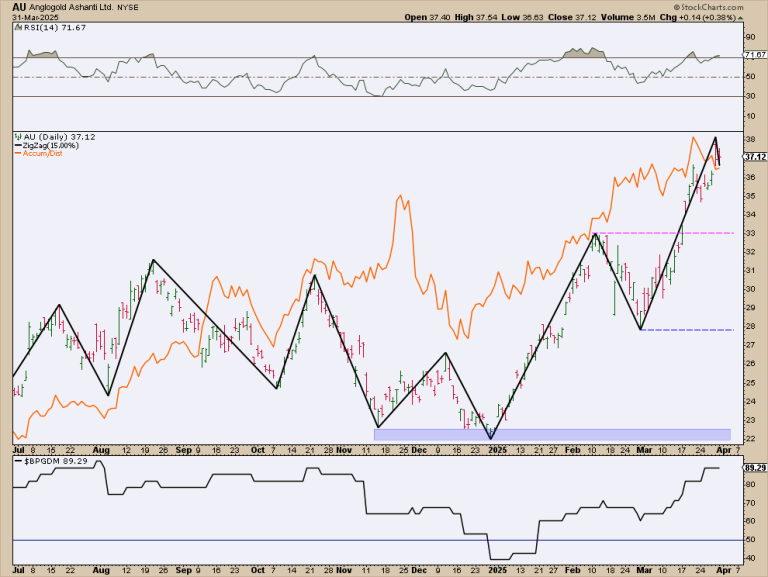Click the 33 price level on the axis
768x577 pixels.
[750, 233]
